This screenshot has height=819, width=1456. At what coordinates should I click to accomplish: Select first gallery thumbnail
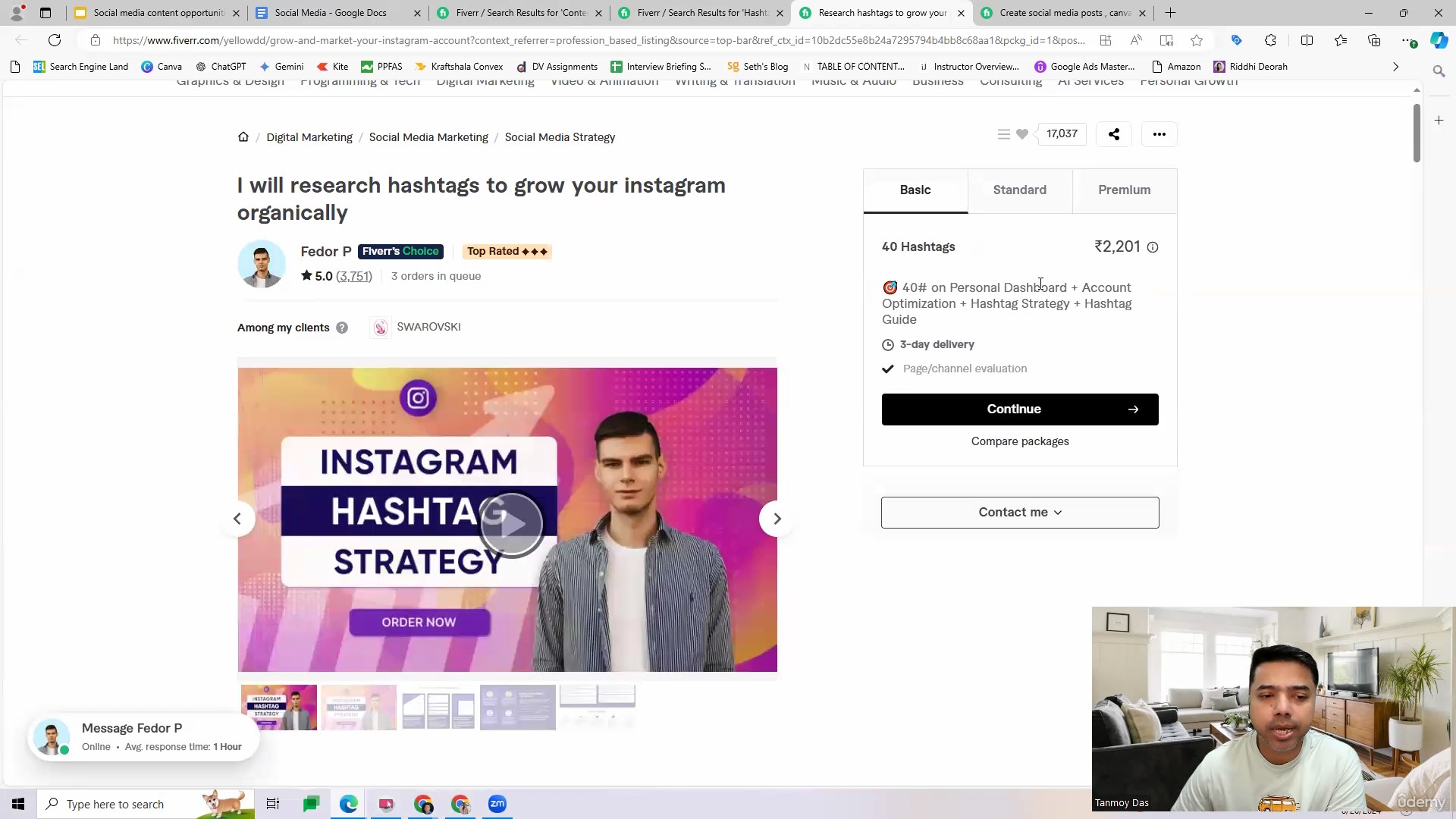(x=279, y=708)
